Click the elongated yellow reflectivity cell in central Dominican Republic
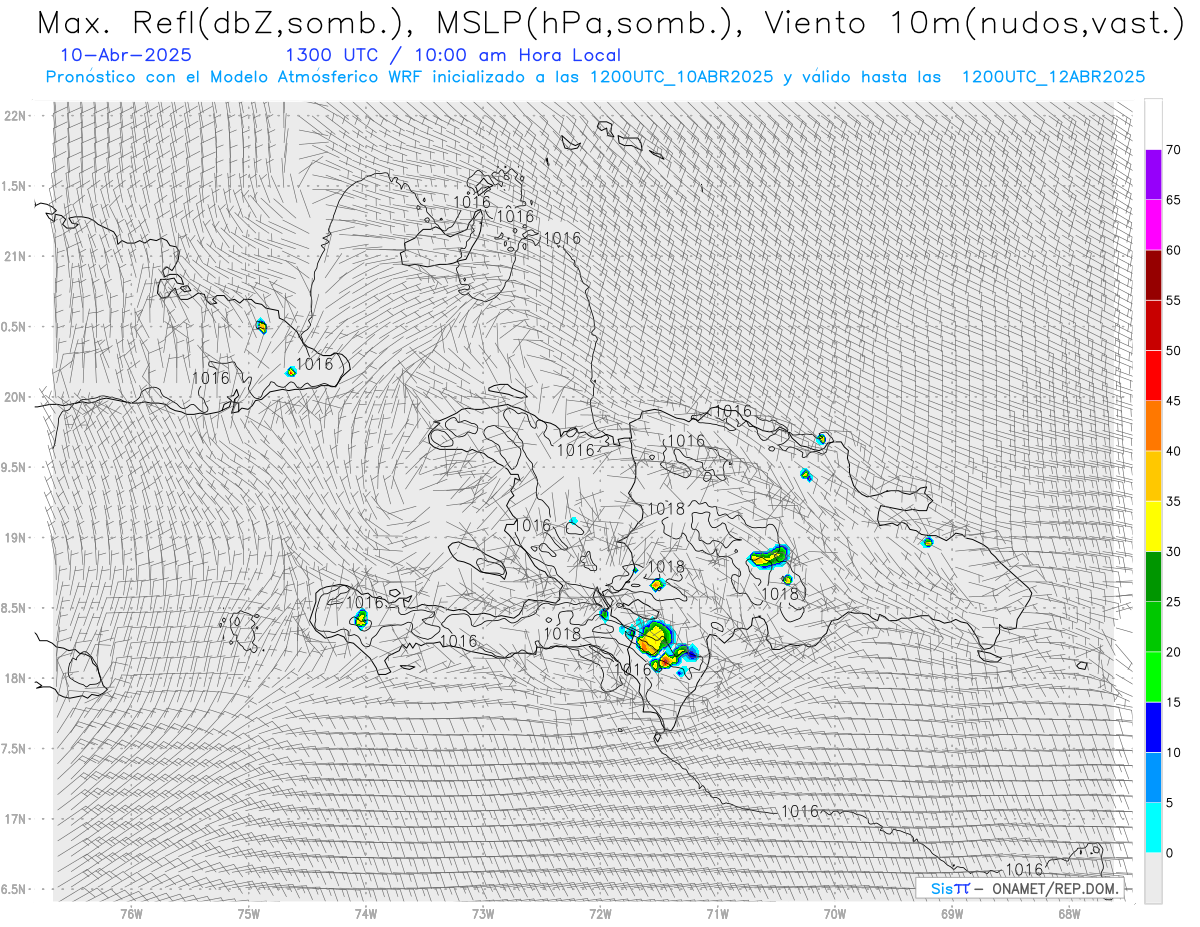 click(768, 556)
